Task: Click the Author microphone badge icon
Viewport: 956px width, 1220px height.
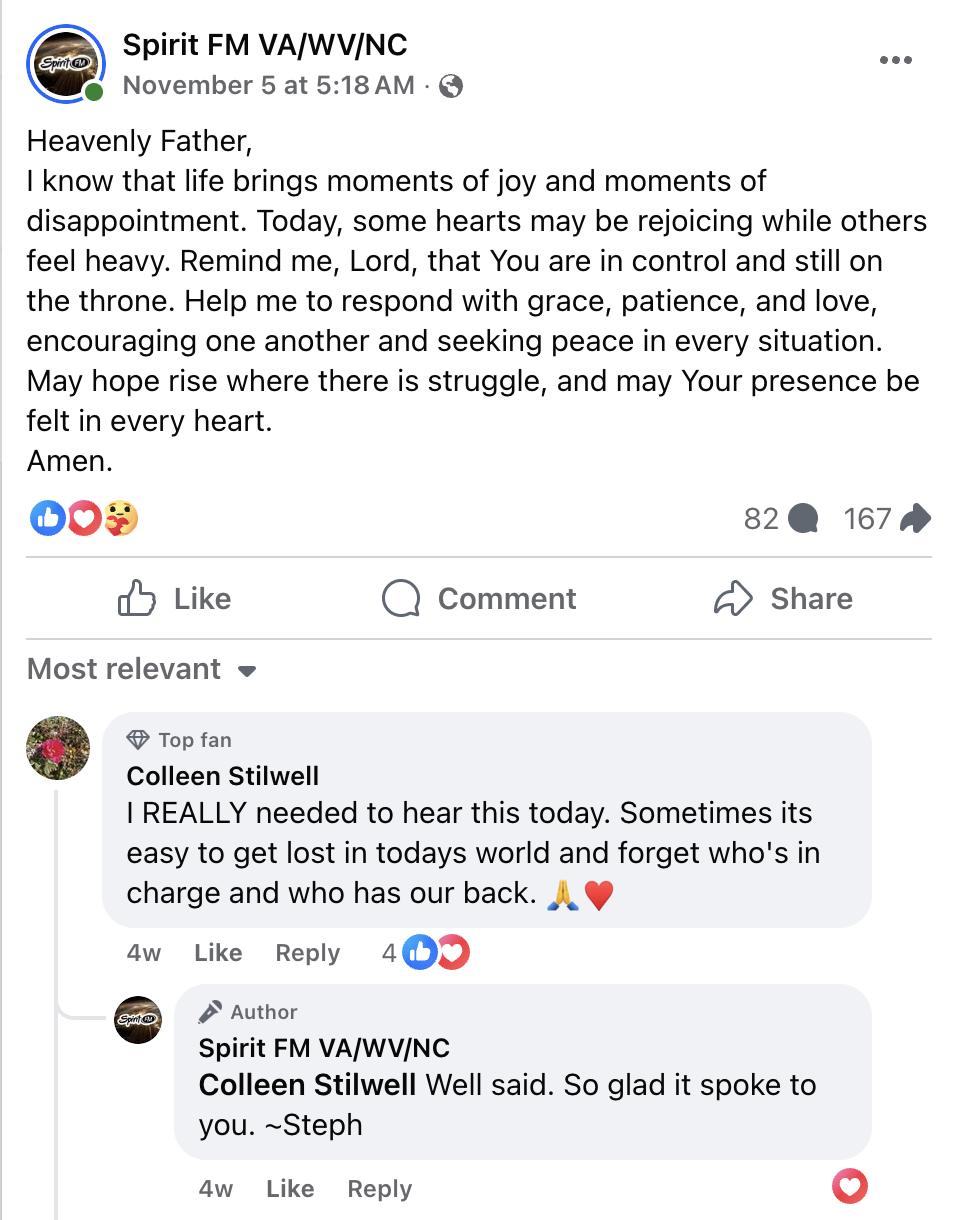Action: click(210, 1012)
